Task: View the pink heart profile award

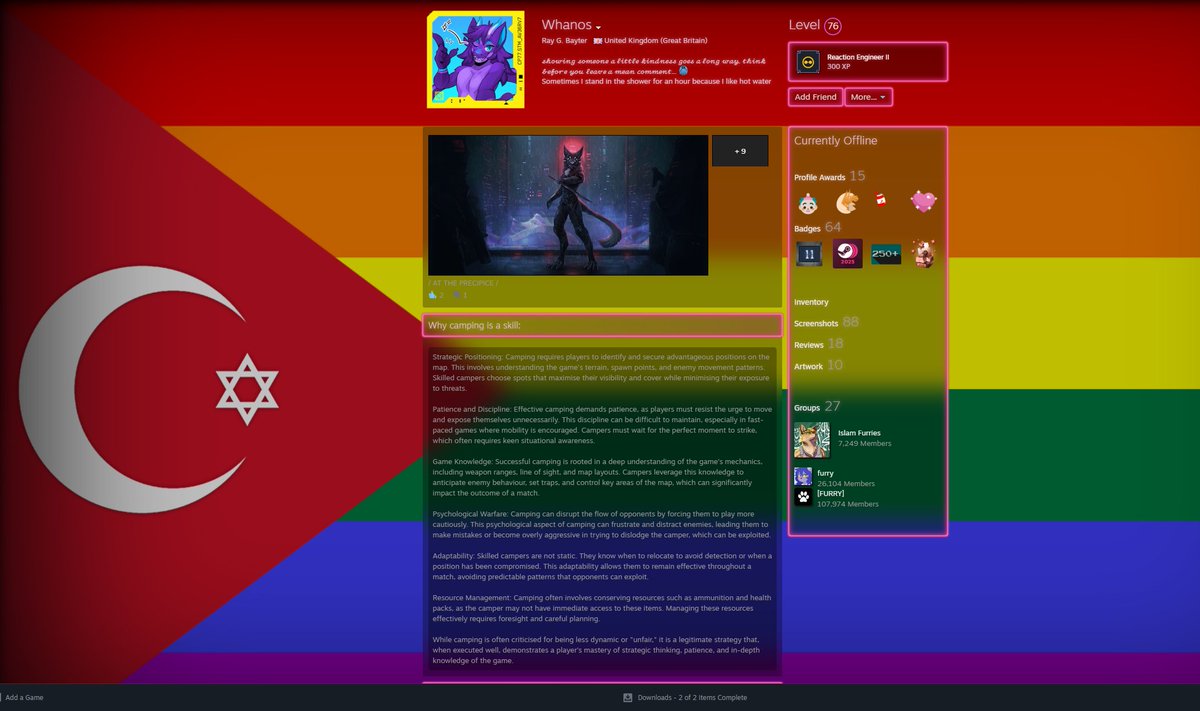Action: (x=923, y=202)
